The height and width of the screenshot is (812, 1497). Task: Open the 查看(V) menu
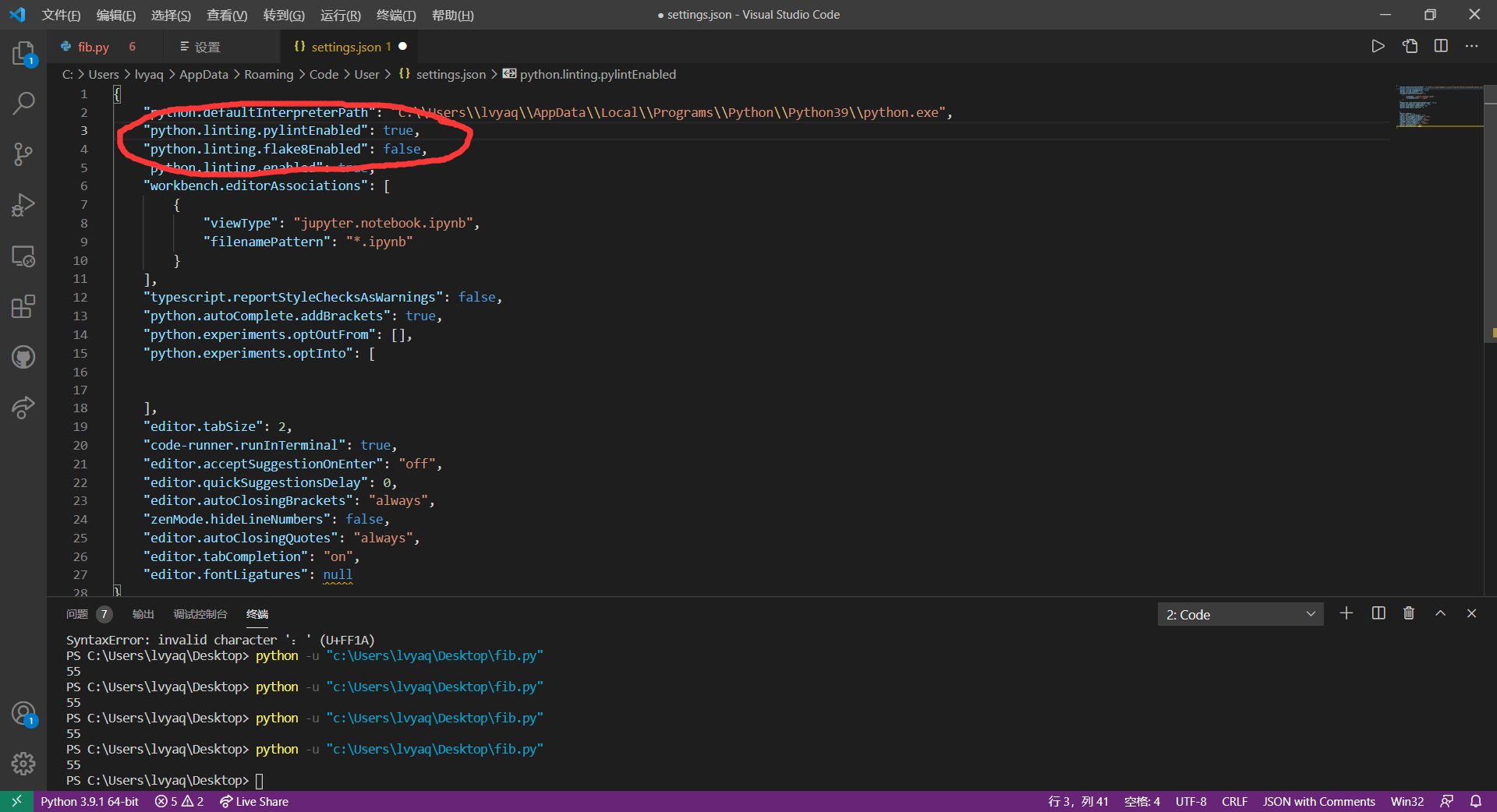[x=227, y=15]
